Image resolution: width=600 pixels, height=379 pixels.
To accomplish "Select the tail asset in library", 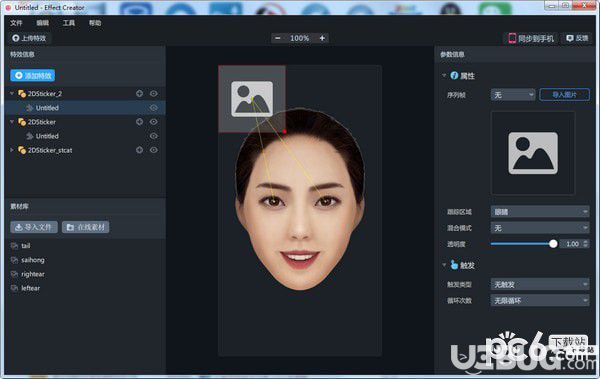I will (26, 246).
